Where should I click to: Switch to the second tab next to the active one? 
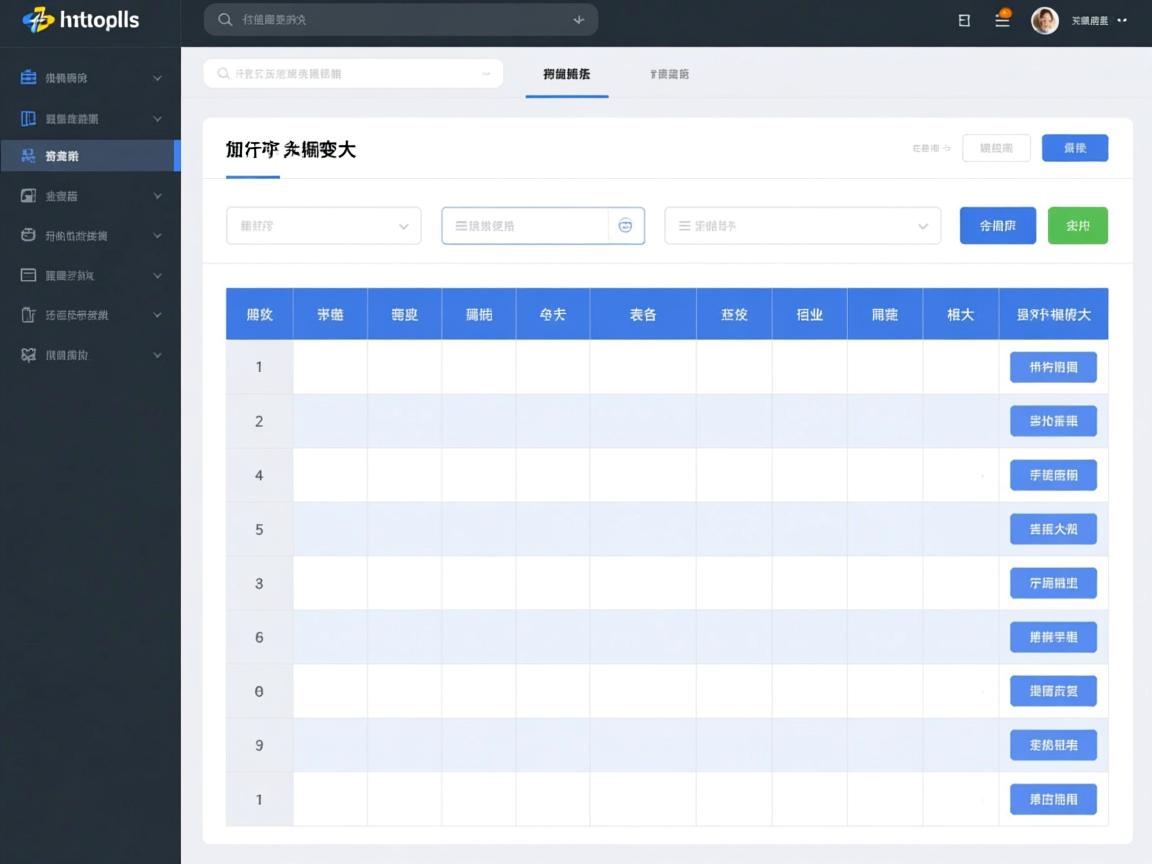pyautogui.click(x=668, y=73)
